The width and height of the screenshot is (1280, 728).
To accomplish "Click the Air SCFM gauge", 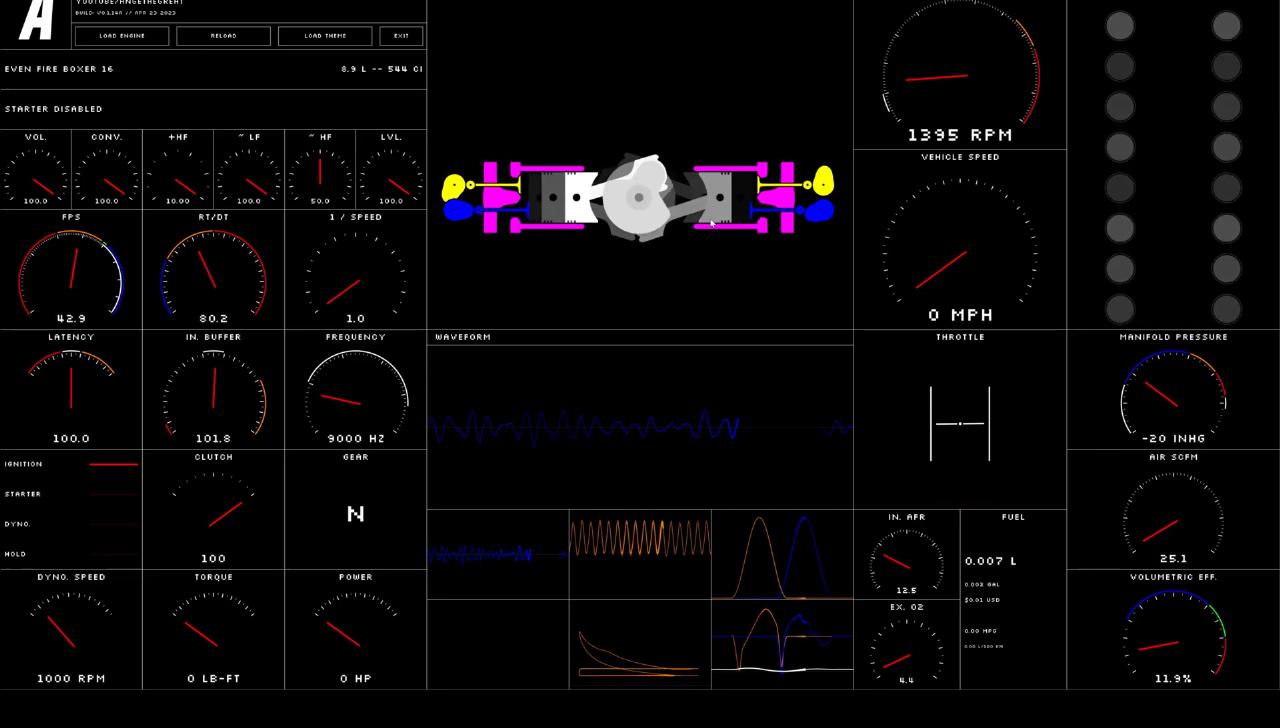I will (x=1173, y=509).
